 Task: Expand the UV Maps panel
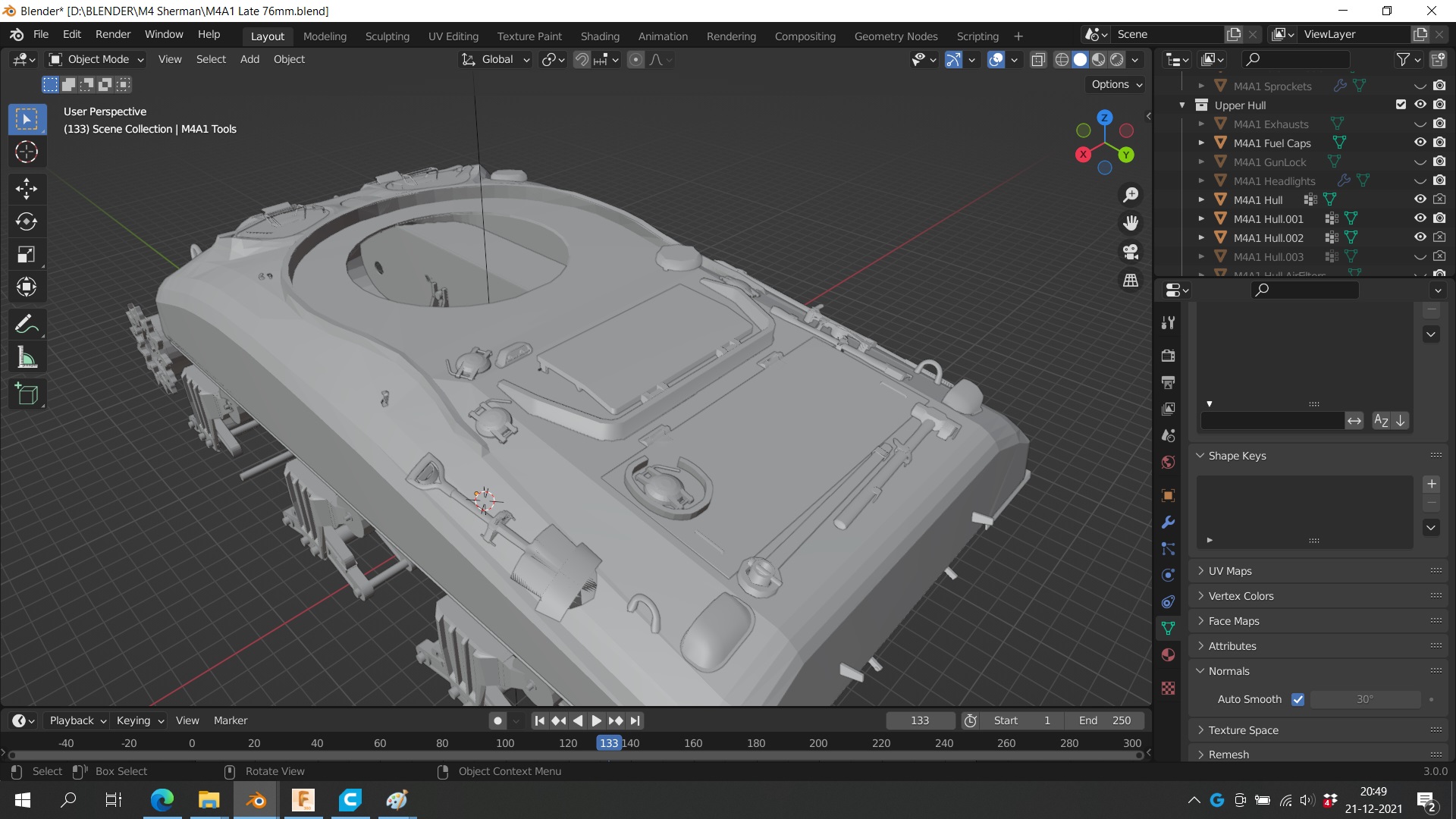[1229, 571]
